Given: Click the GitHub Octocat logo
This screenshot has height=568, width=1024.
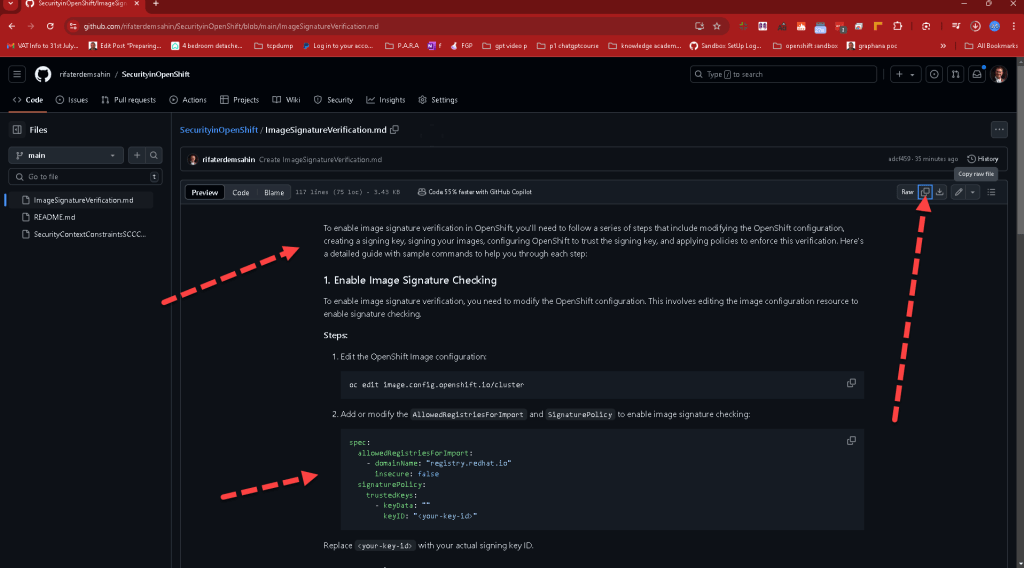Looking at the screenshot, I should click(43, 74).
